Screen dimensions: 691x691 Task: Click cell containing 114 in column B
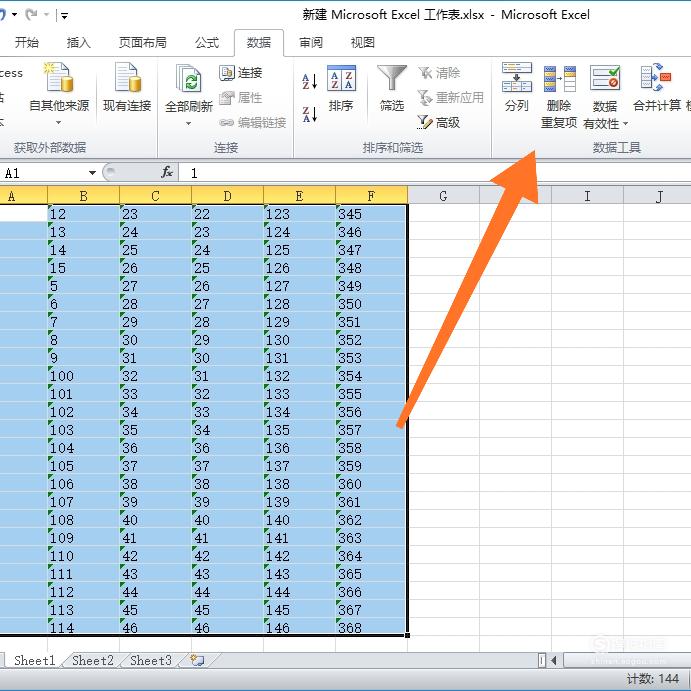pyautogui.click(x=83, y=627)
